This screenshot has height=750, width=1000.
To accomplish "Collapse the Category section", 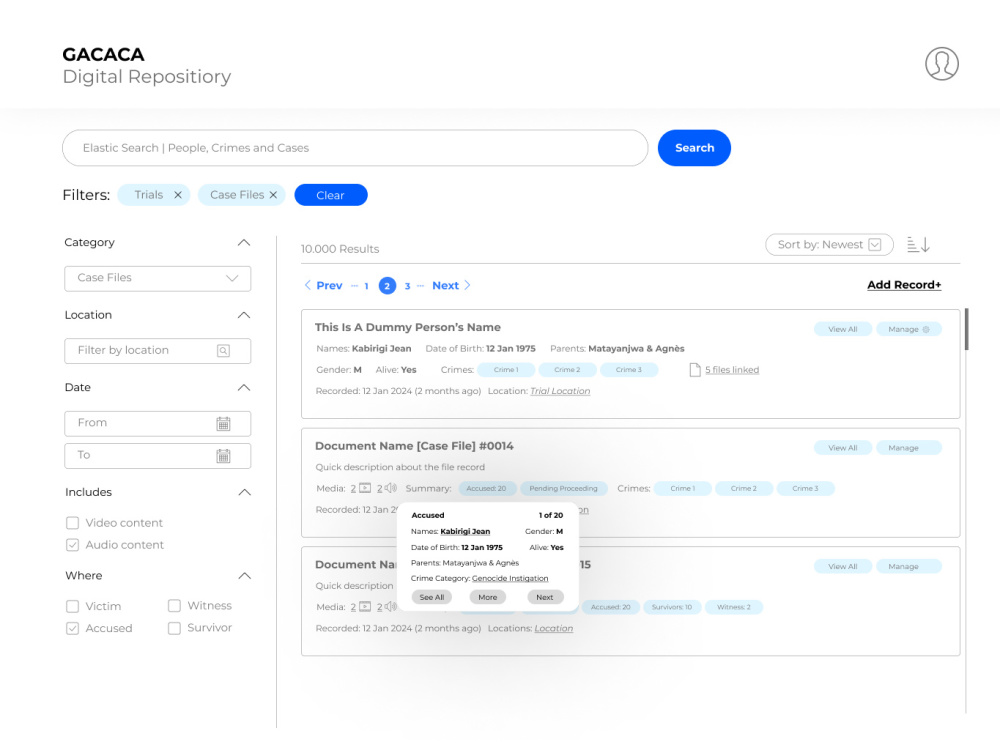I will (x=244, y=243).
